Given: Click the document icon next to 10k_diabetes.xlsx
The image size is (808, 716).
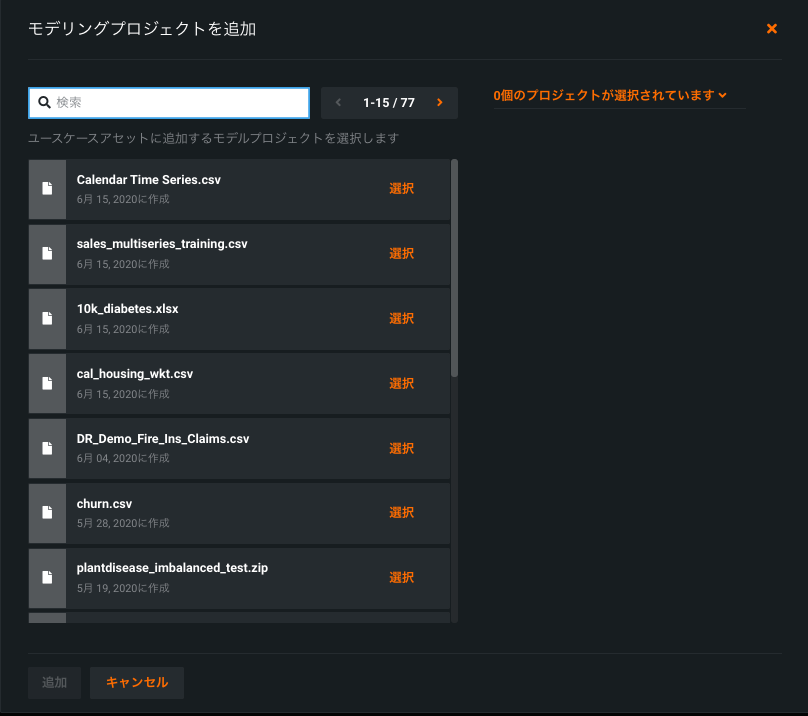Looking at the screenshot, I should (x=47, y=318).
